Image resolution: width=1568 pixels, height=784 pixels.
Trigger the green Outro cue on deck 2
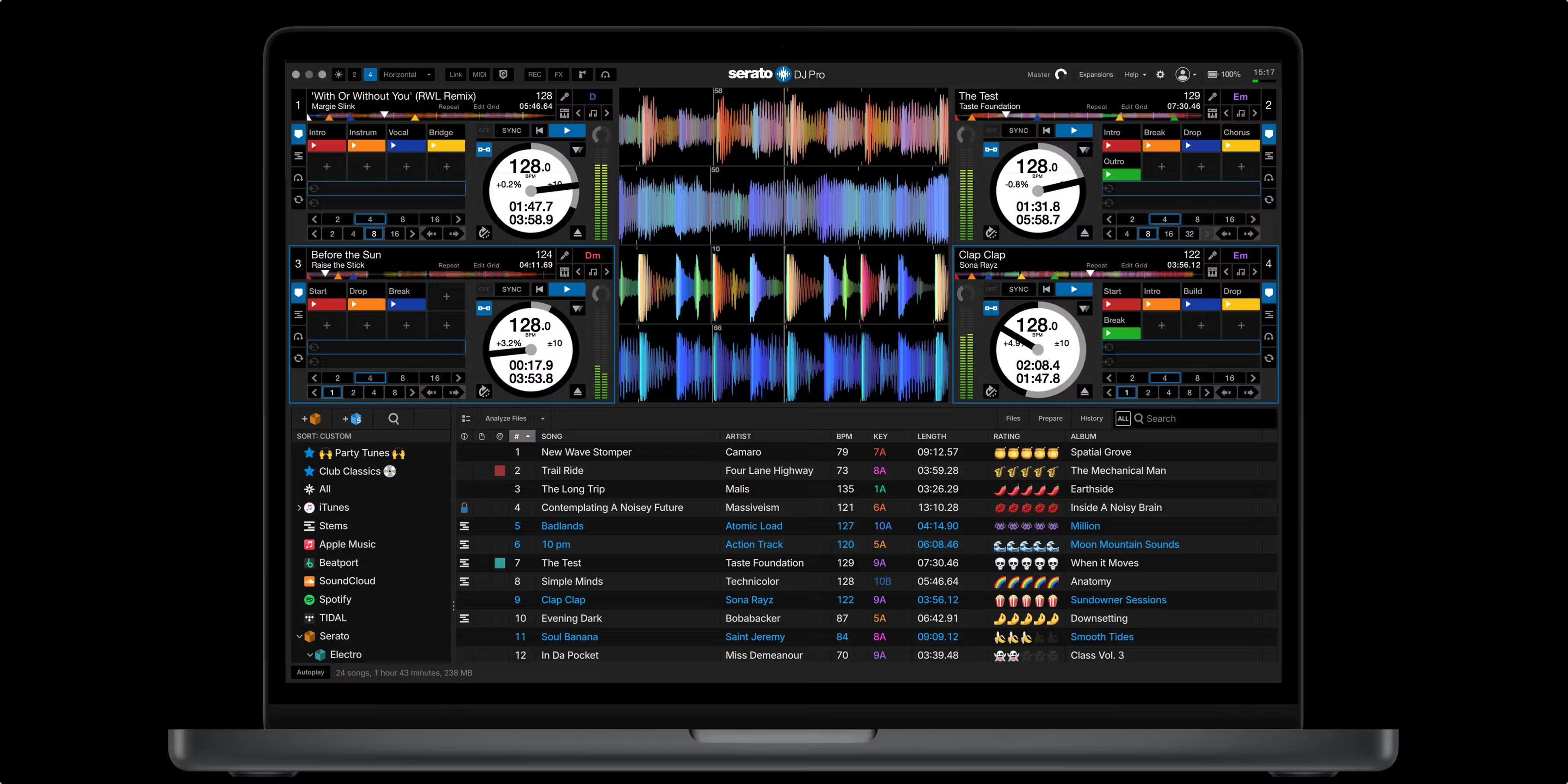click(1121, 175)
